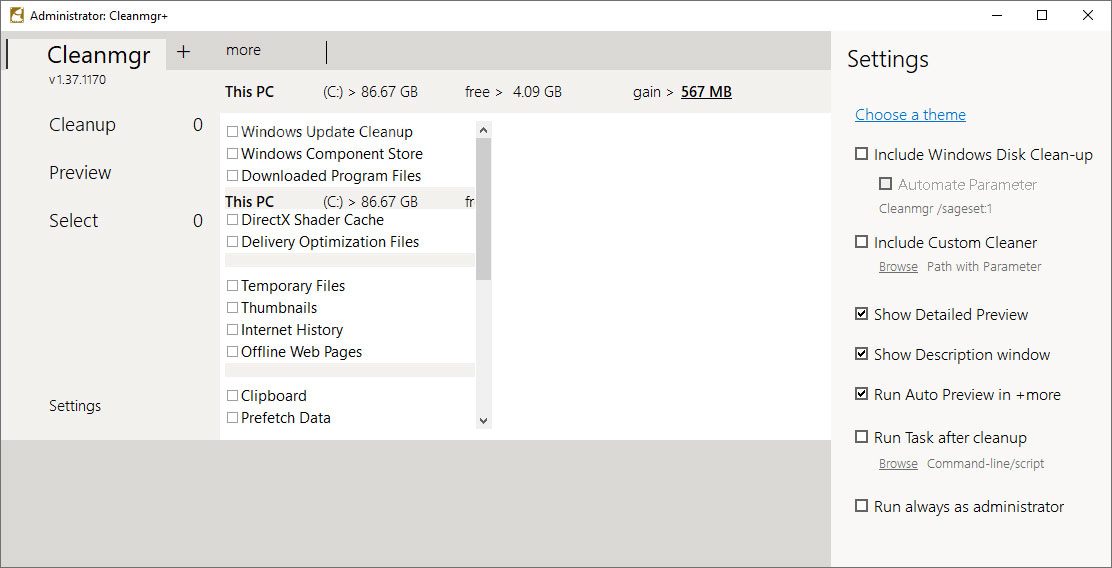Click the Cleanmgr /sageset:1 text
This screenshot has width=1112, height=568.
[x=933, y=209]
